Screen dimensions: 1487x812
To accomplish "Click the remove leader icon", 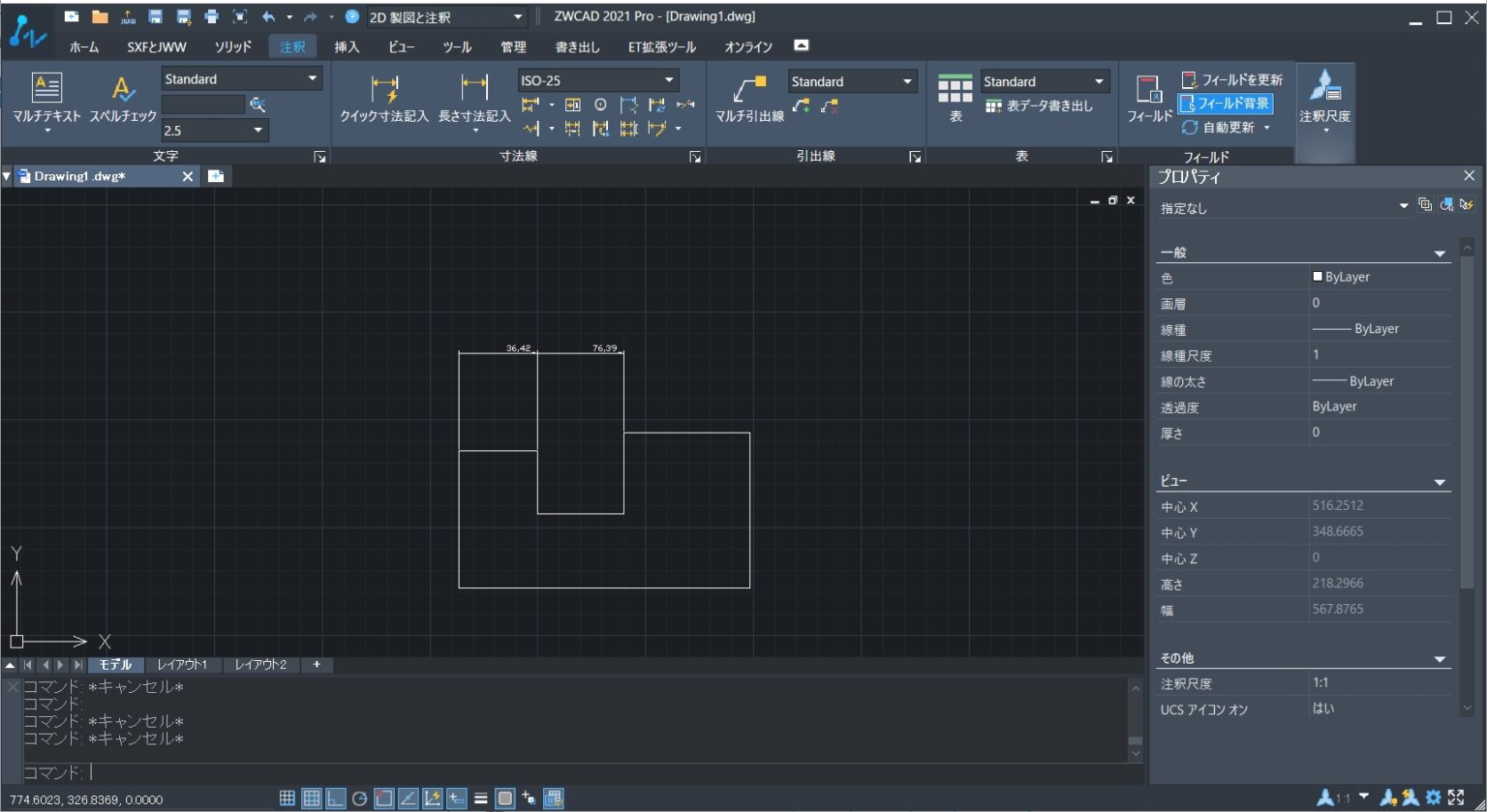I will (x=828, y=105).
